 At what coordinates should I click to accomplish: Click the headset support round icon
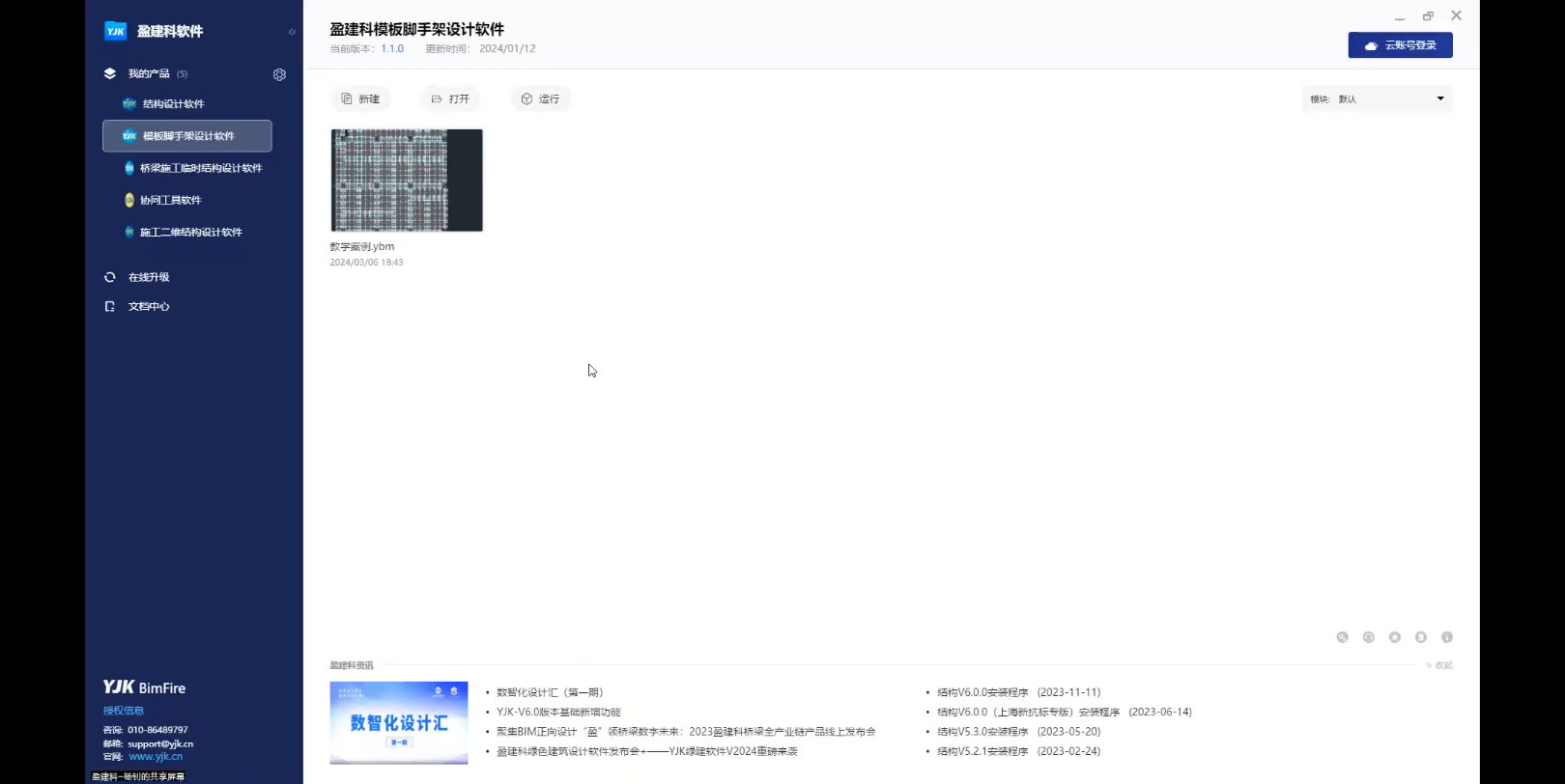click(1368, 637)
